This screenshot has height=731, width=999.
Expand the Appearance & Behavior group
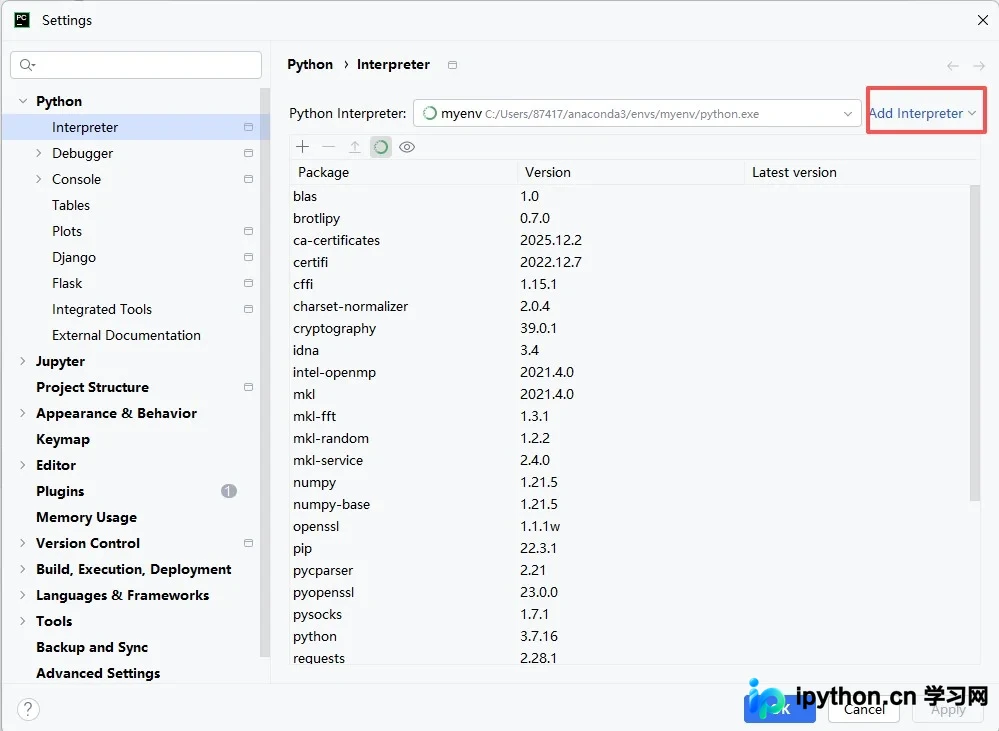pyautogui.click(x=23, y=413)
